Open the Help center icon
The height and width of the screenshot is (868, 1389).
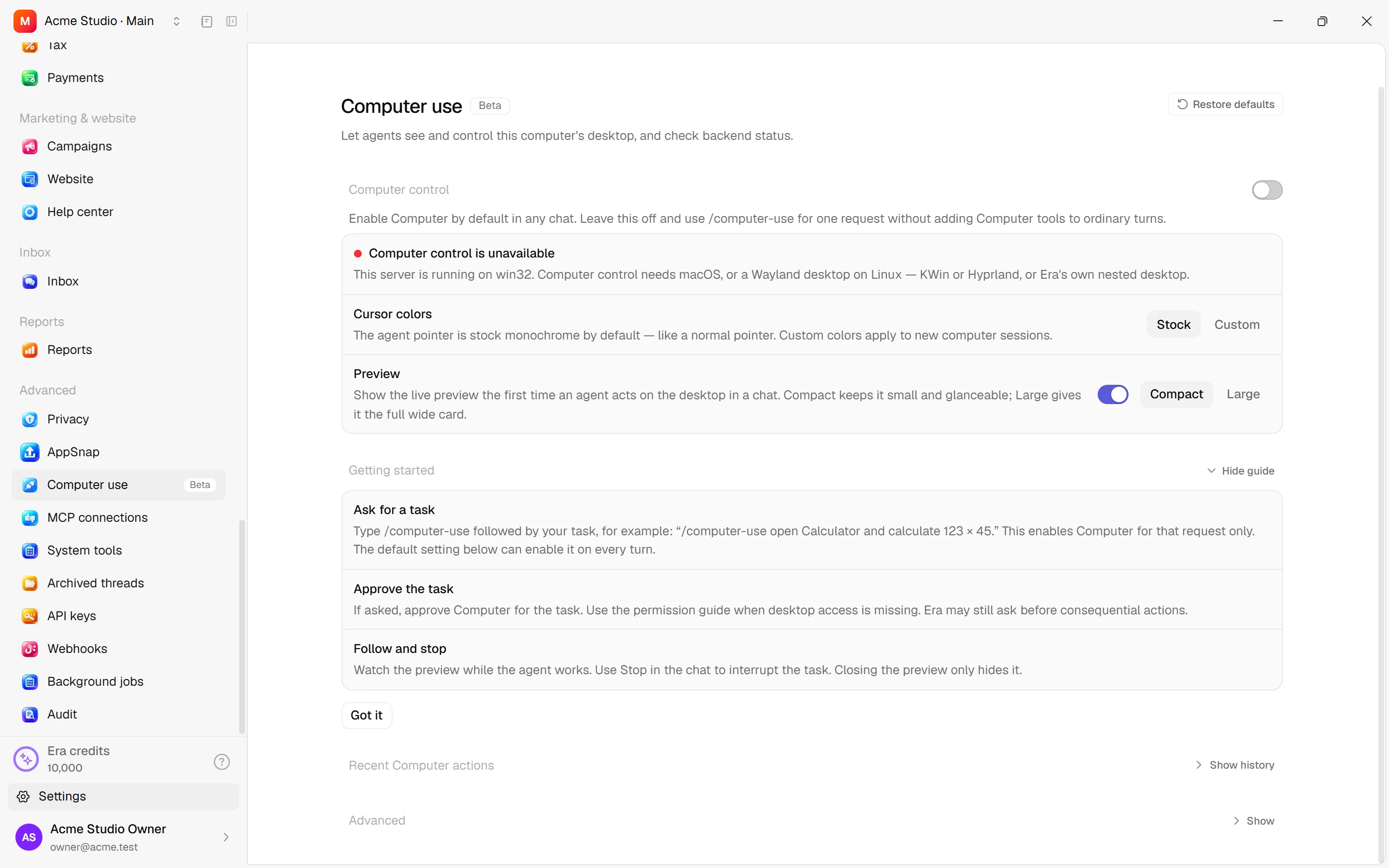30,212
